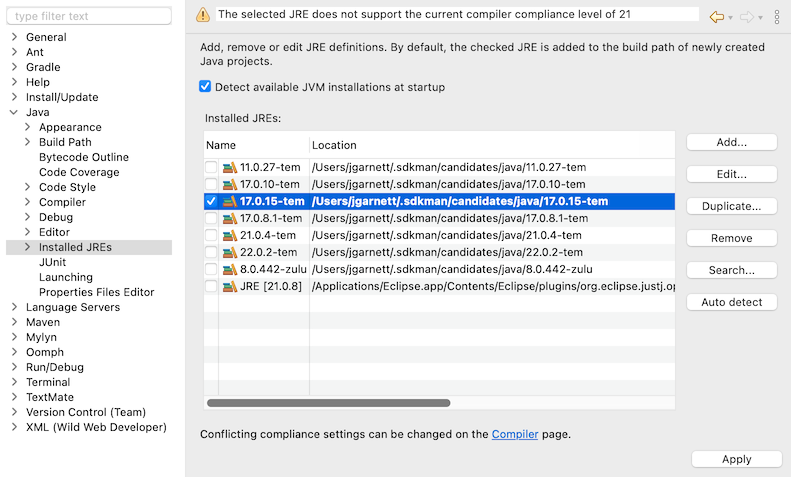The image size is (791, 477).
Task: Follow the Compiler page link
Action: (514, 434)
